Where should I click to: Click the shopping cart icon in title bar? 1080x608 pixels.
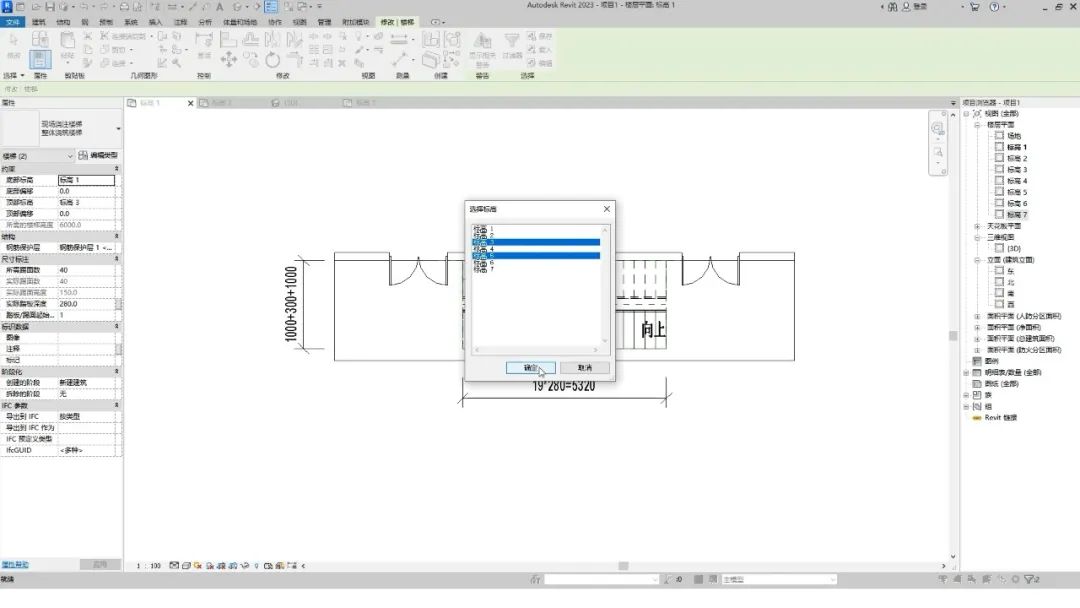[x=975, y=7]
